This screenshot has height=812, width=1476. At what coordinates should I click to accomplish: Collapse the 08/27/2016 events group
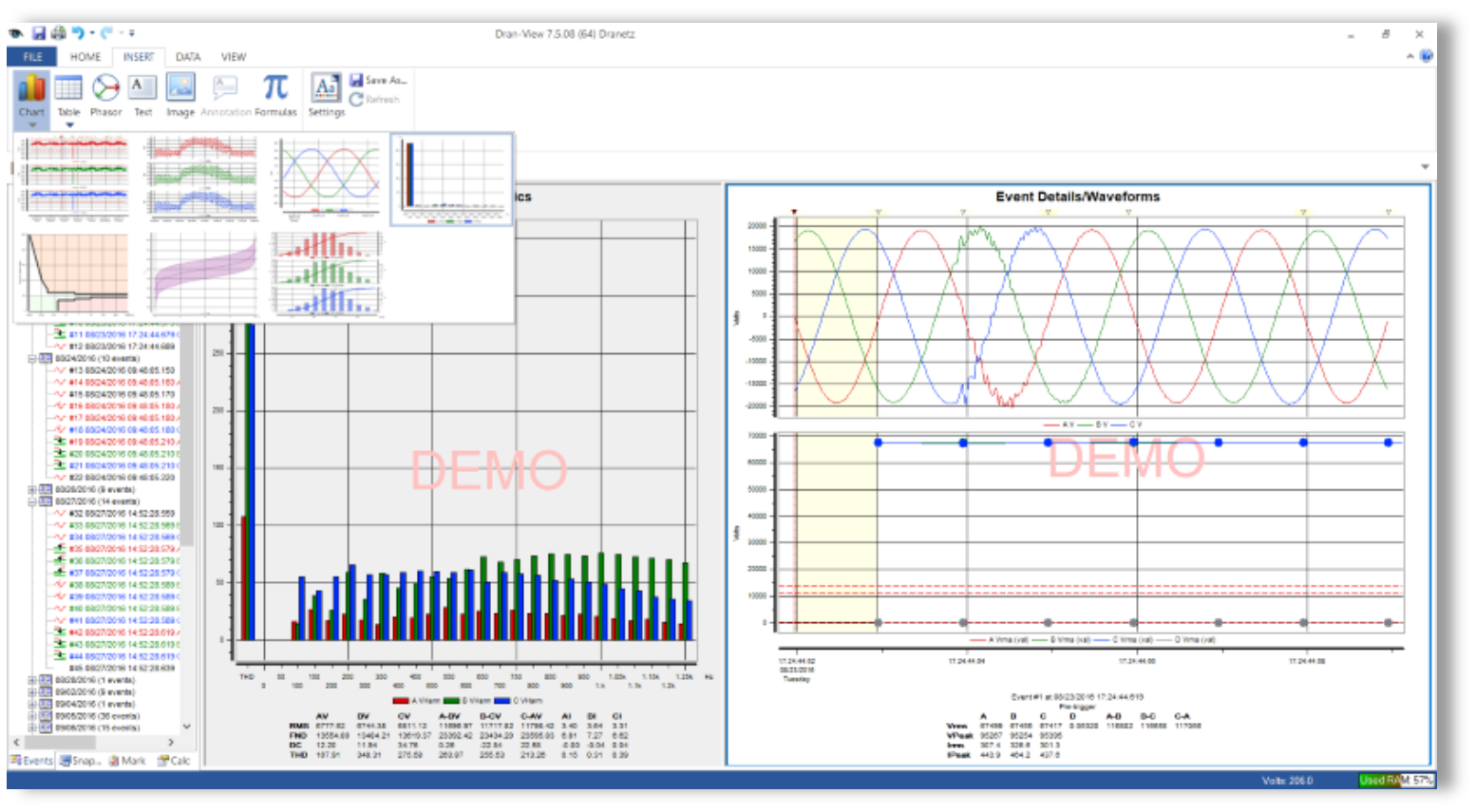tap(31, 501)
